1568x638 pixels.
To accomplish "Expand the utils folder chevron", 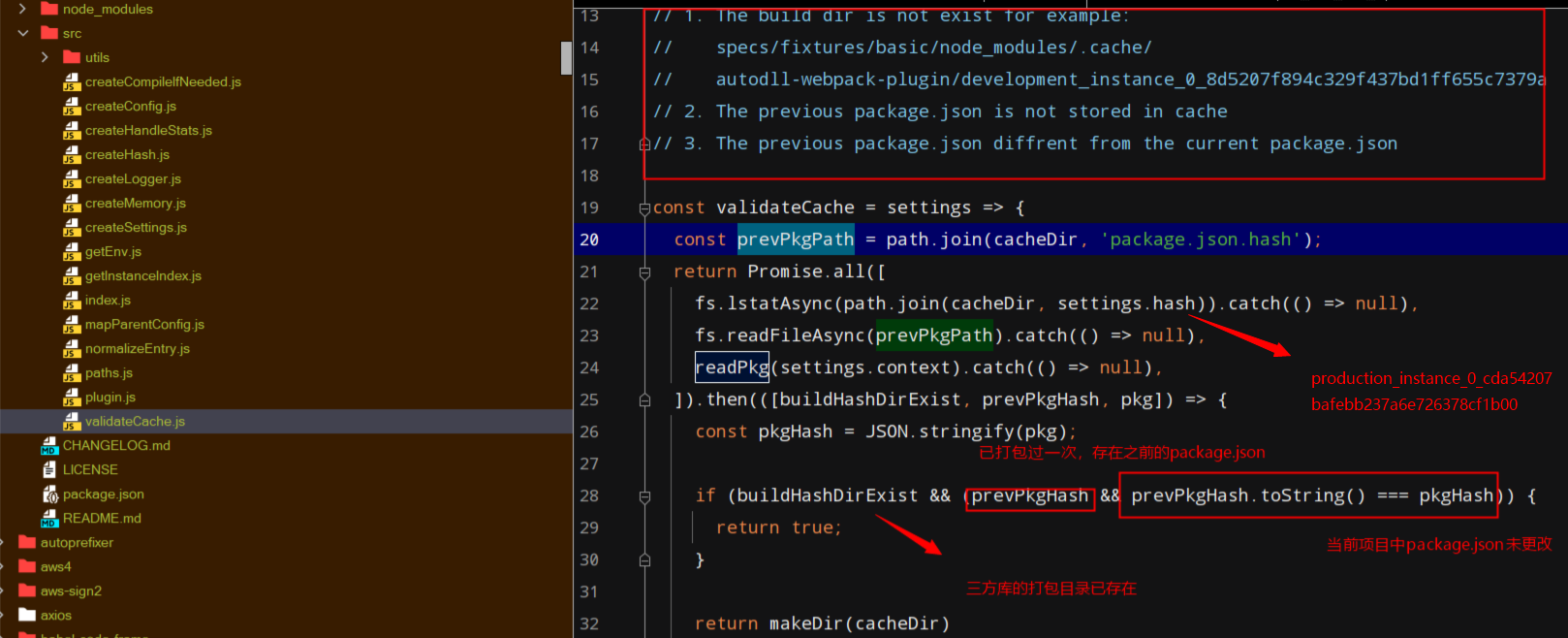I will click(45, 57).
